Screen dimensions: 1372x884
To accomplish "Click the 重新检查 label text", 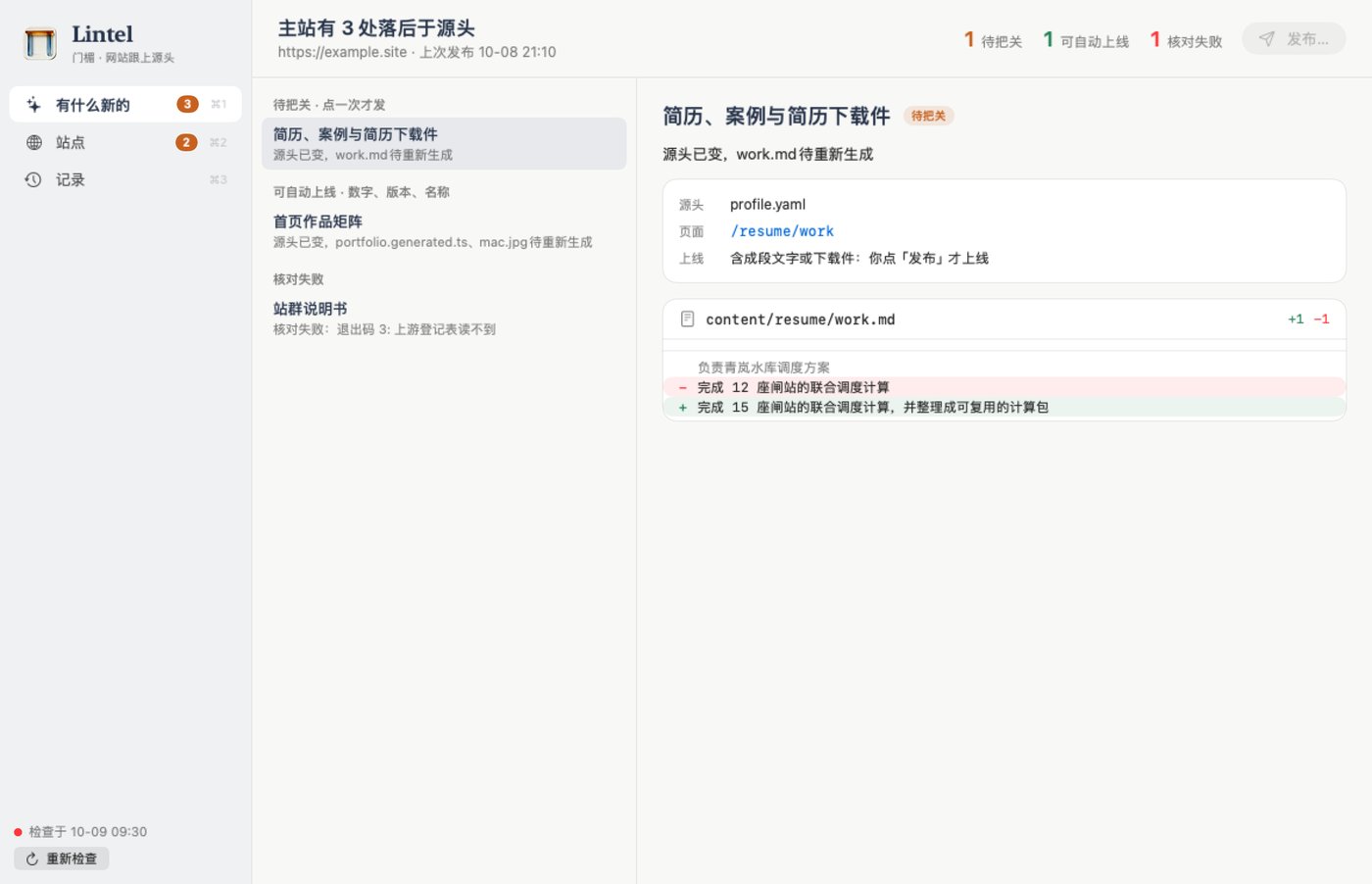I will (72, 859).
